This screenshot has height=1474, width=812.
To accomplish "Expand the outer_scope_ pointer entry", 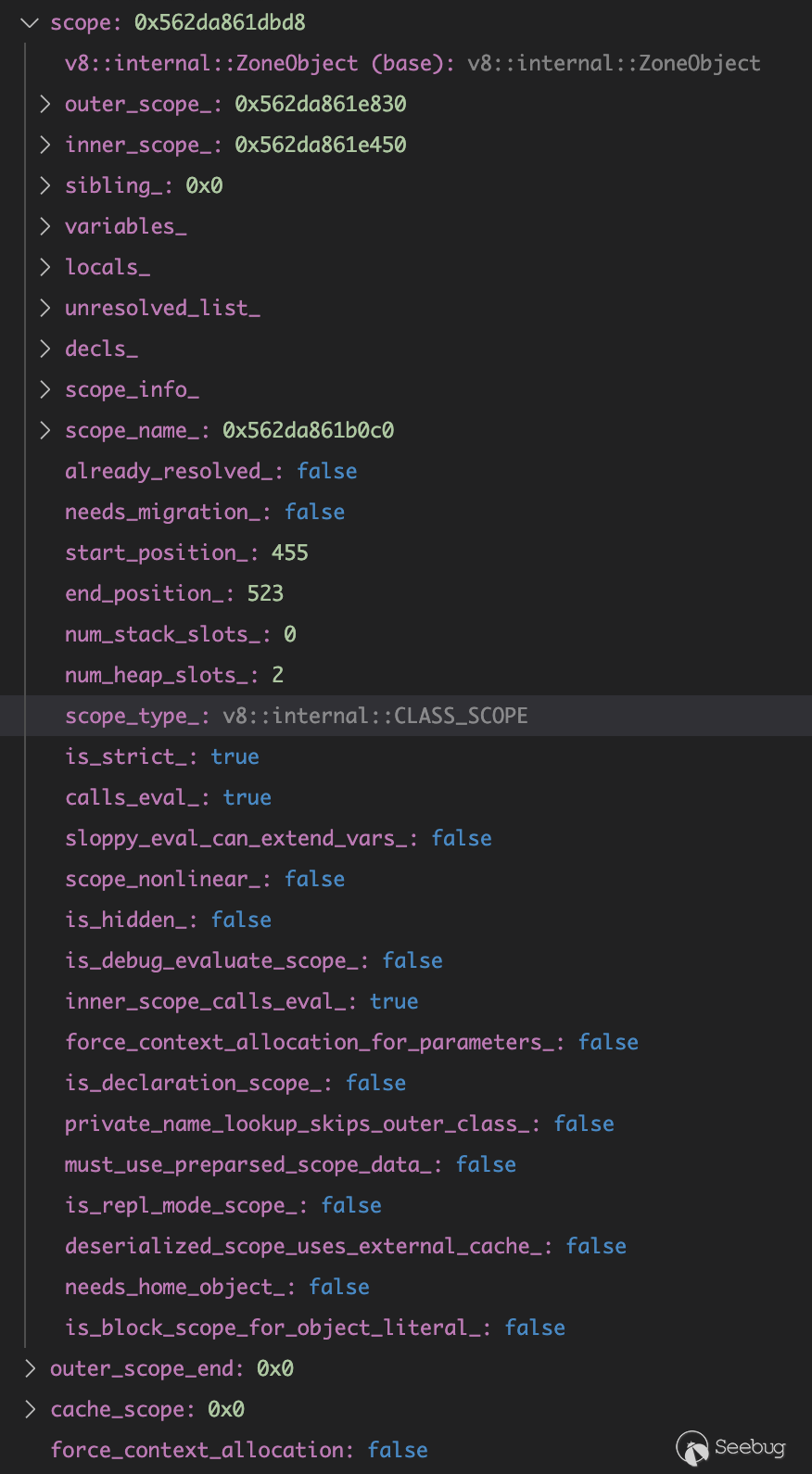I will click(44, 104).
